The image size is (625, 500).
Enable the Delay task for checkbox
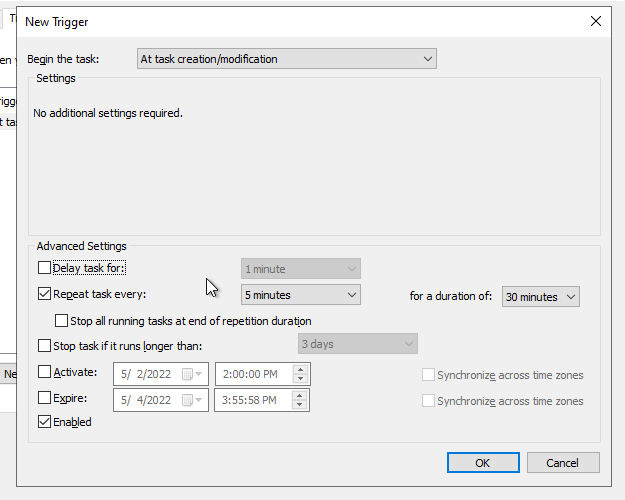point(44,268)
